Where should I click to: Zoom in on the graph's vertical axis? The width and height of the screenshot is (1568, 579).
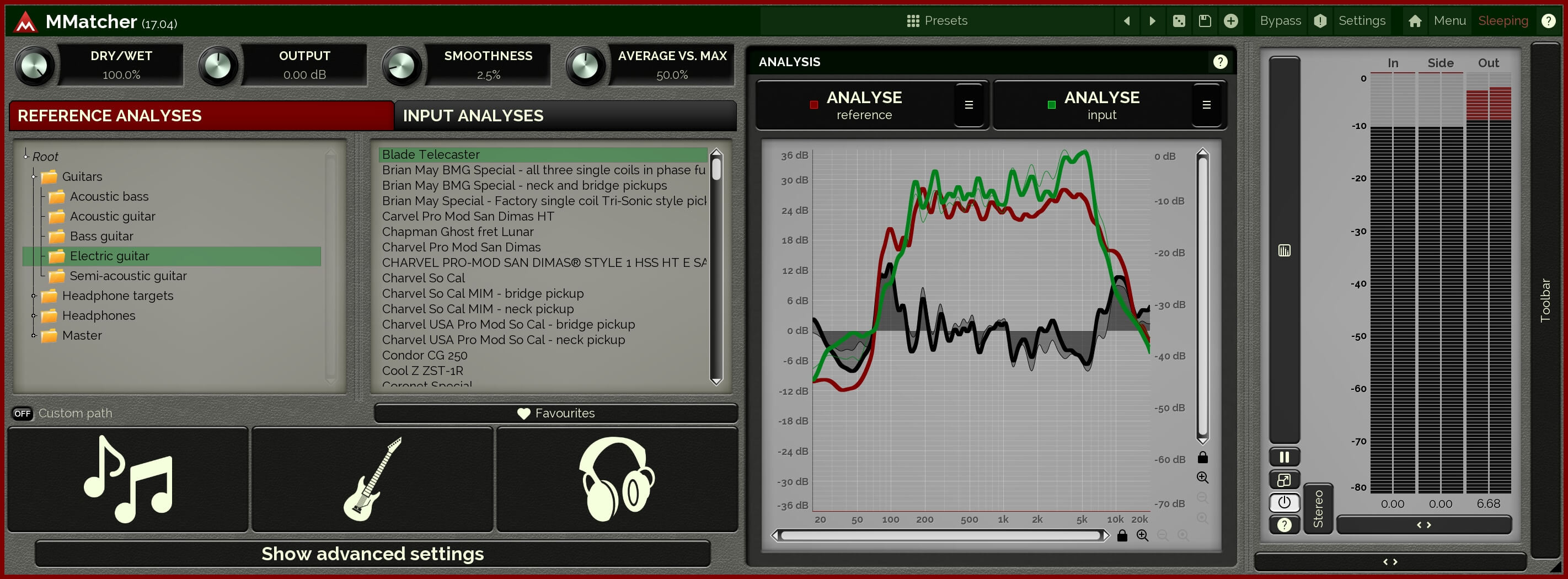(x=1202, y=478)
